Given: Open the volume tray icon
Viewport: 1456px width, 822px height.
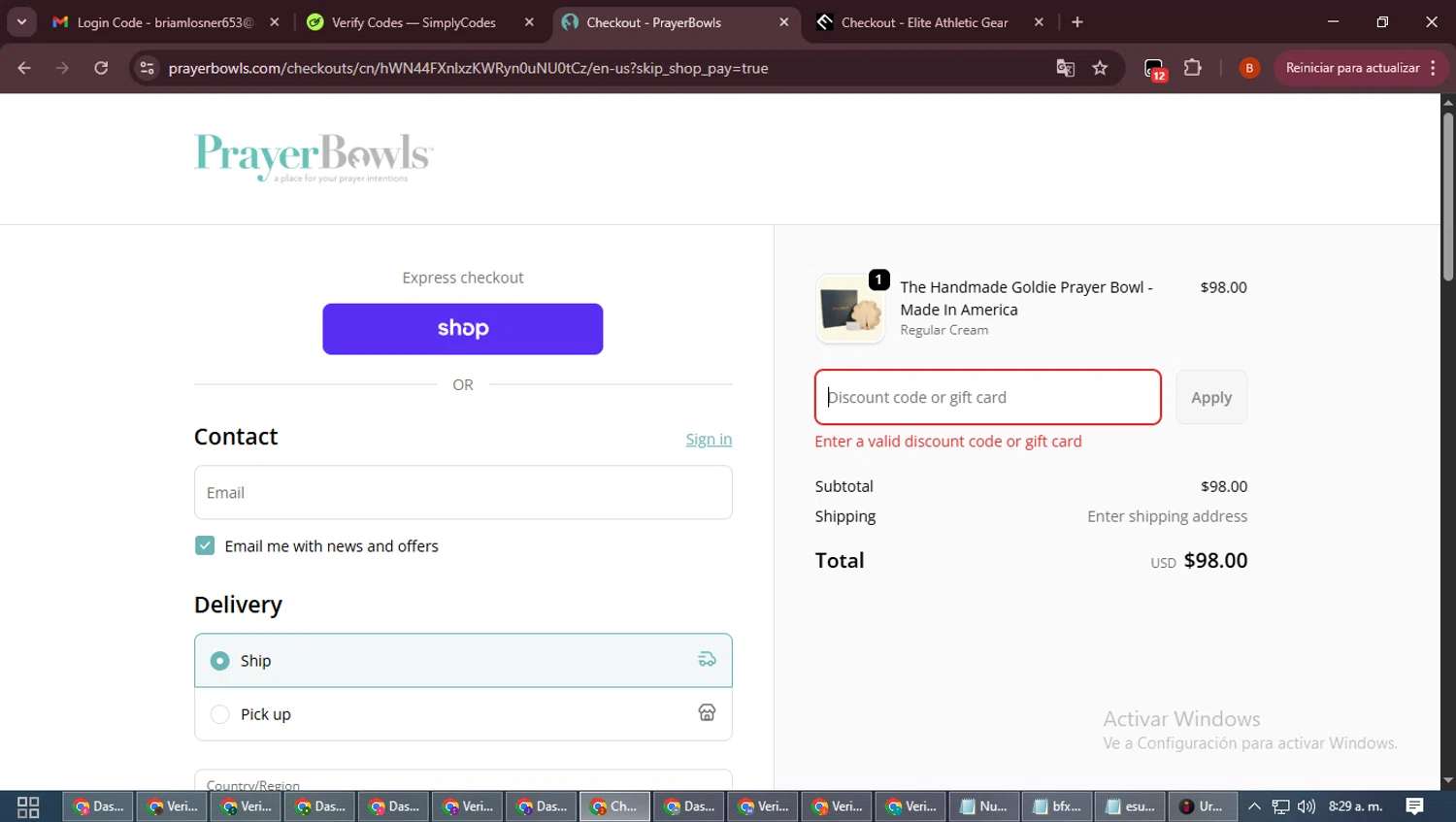Looking at the screenshot, I should pos(1307,806).
